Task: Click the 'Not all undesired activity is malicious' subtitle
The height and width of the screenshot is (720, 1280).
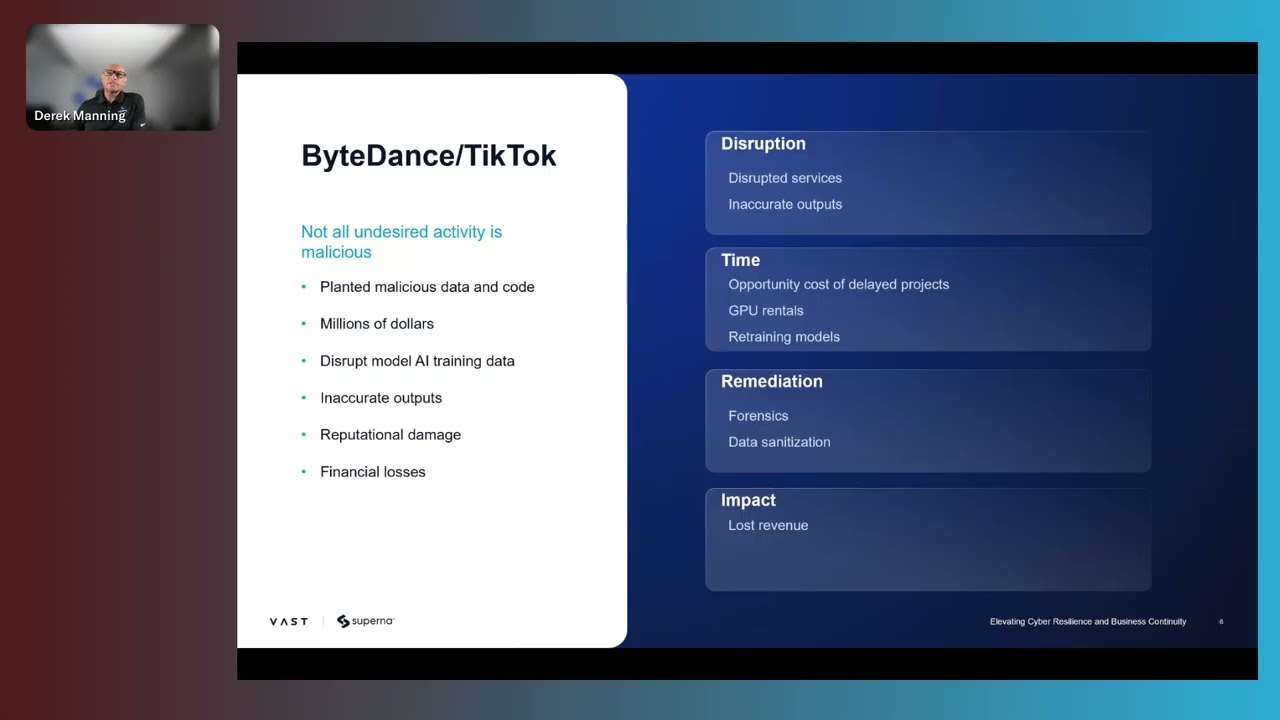Action: (x=401, y=242)
